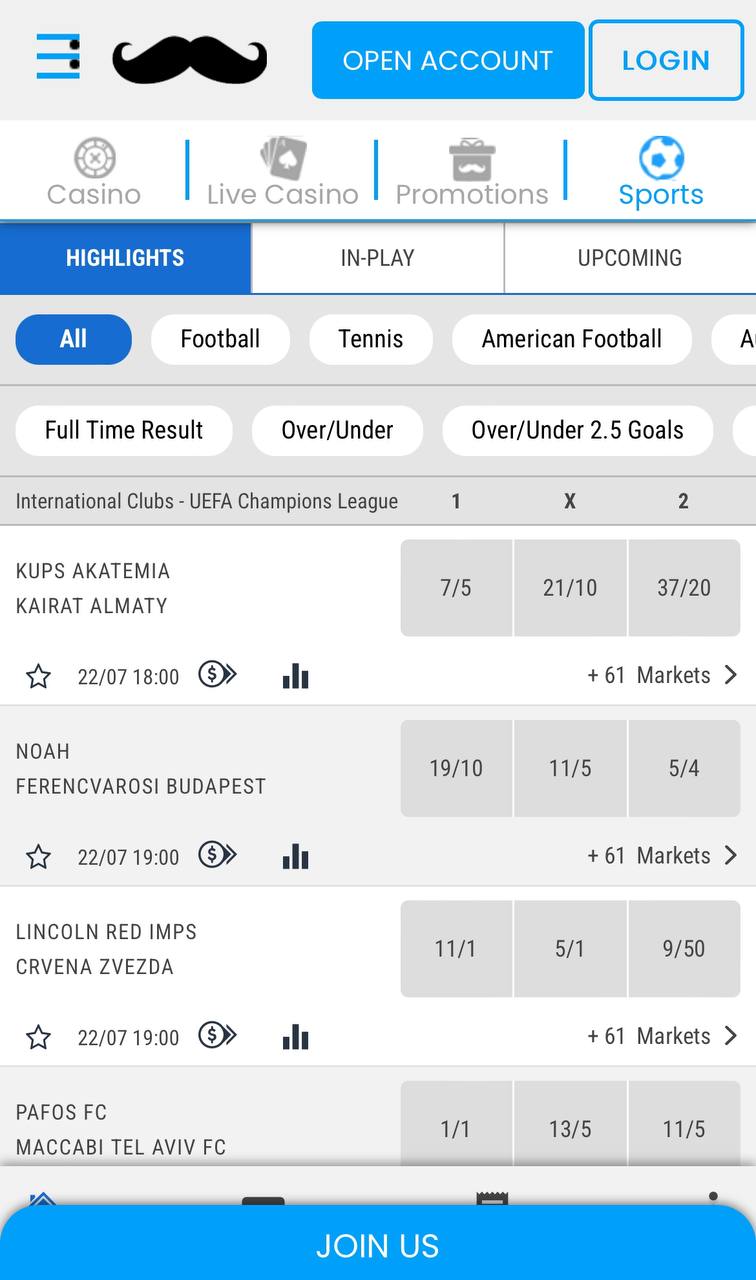The width and height of the screenshot is (756, 1280).
Task: Open the Live Casino cards icon
Action: coord(283,158)
